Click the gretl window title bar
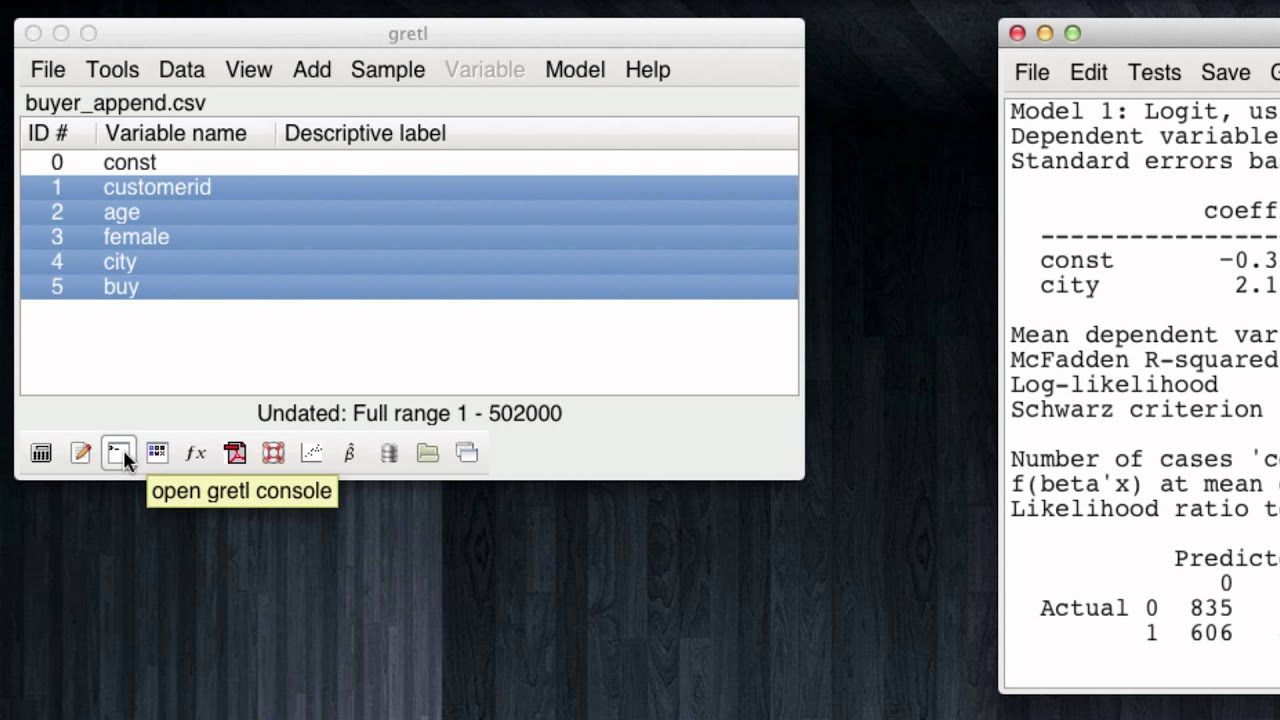This screenshot has width=1280, height=720. tap(408, 33)
